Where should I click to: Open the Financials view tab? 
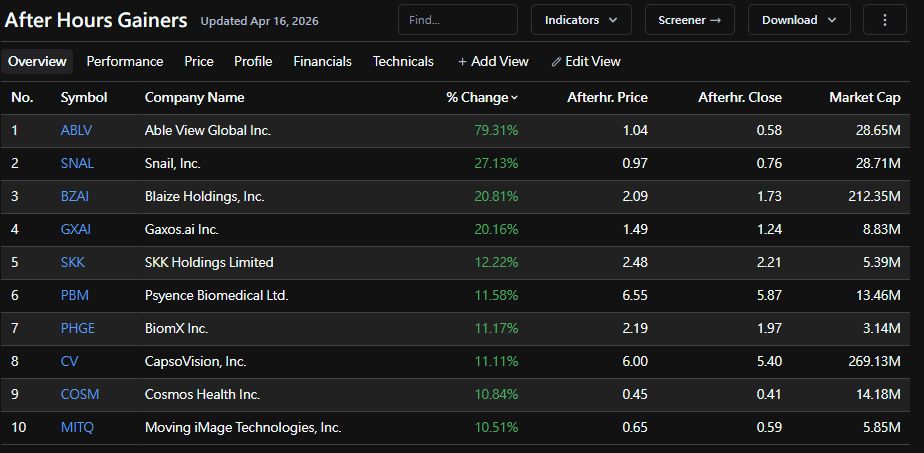322,61
